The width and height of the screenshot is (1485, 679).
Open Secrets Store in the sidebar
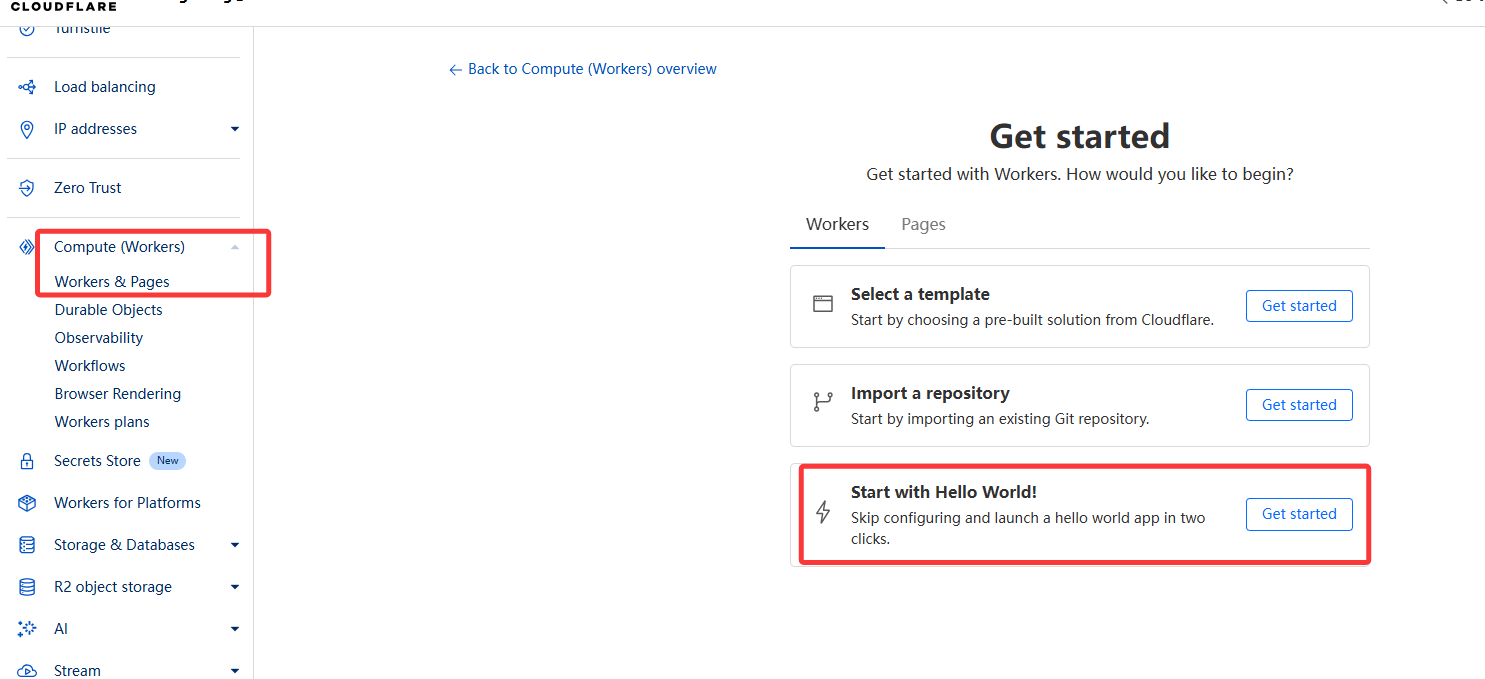click(x=97, y=461)
